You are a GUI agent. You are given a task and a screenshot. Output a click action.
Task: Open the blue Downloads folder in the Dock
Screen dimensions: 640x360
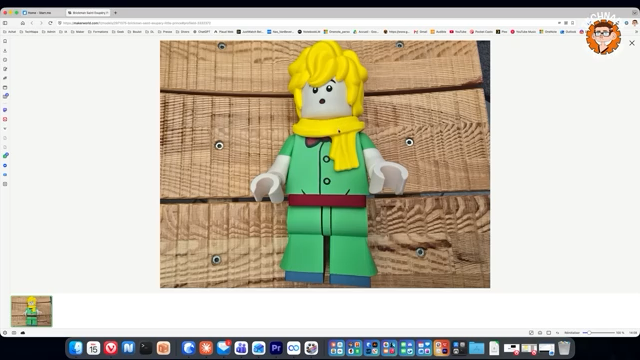pyautogui.click(x=476, y=348)
